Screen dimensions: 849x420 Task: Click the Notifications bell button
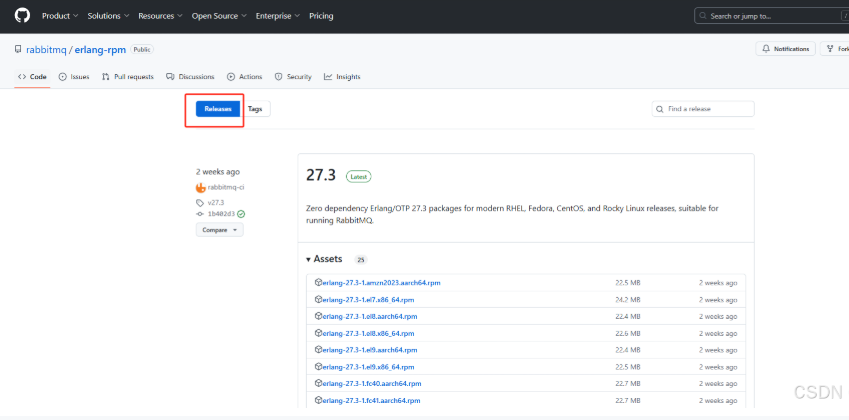coord(785,49)
